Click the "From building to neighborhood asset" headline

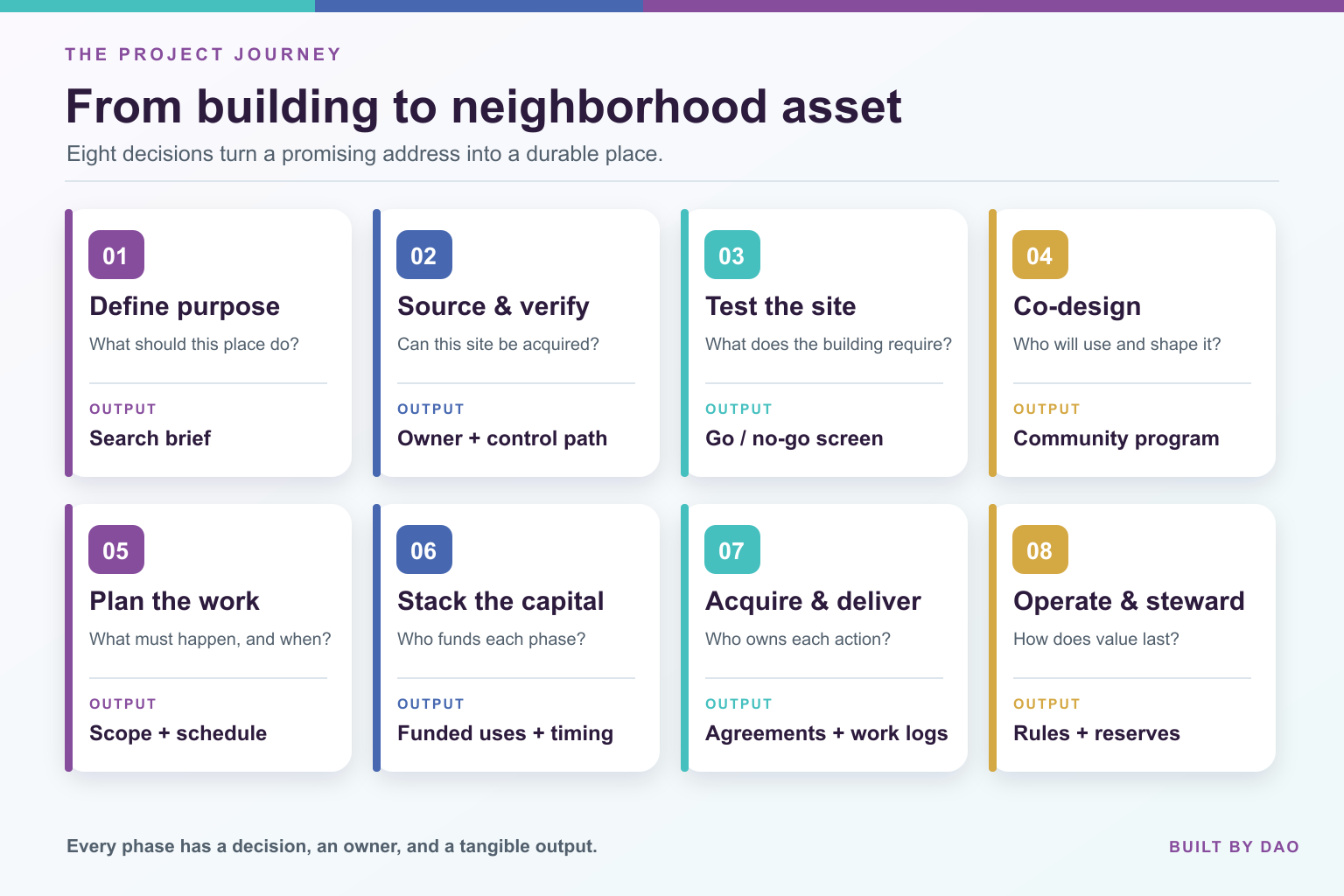483,107
